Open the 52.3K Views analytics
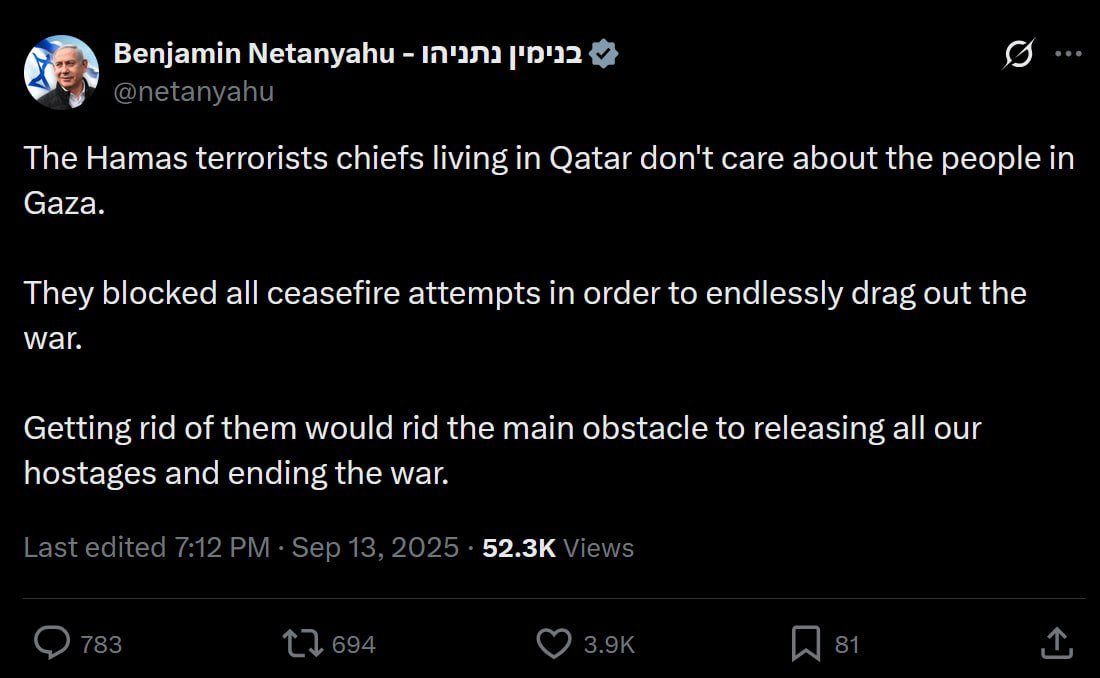The image size is (1100, 678). (557, 548)
